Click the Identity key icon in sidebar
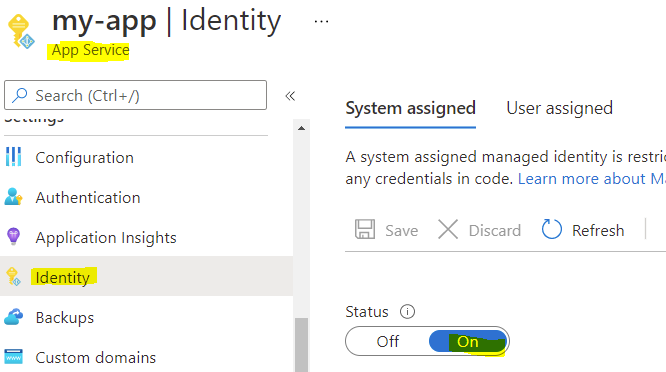This screenshot has width=666, height=372. click(x=13, y=276)
